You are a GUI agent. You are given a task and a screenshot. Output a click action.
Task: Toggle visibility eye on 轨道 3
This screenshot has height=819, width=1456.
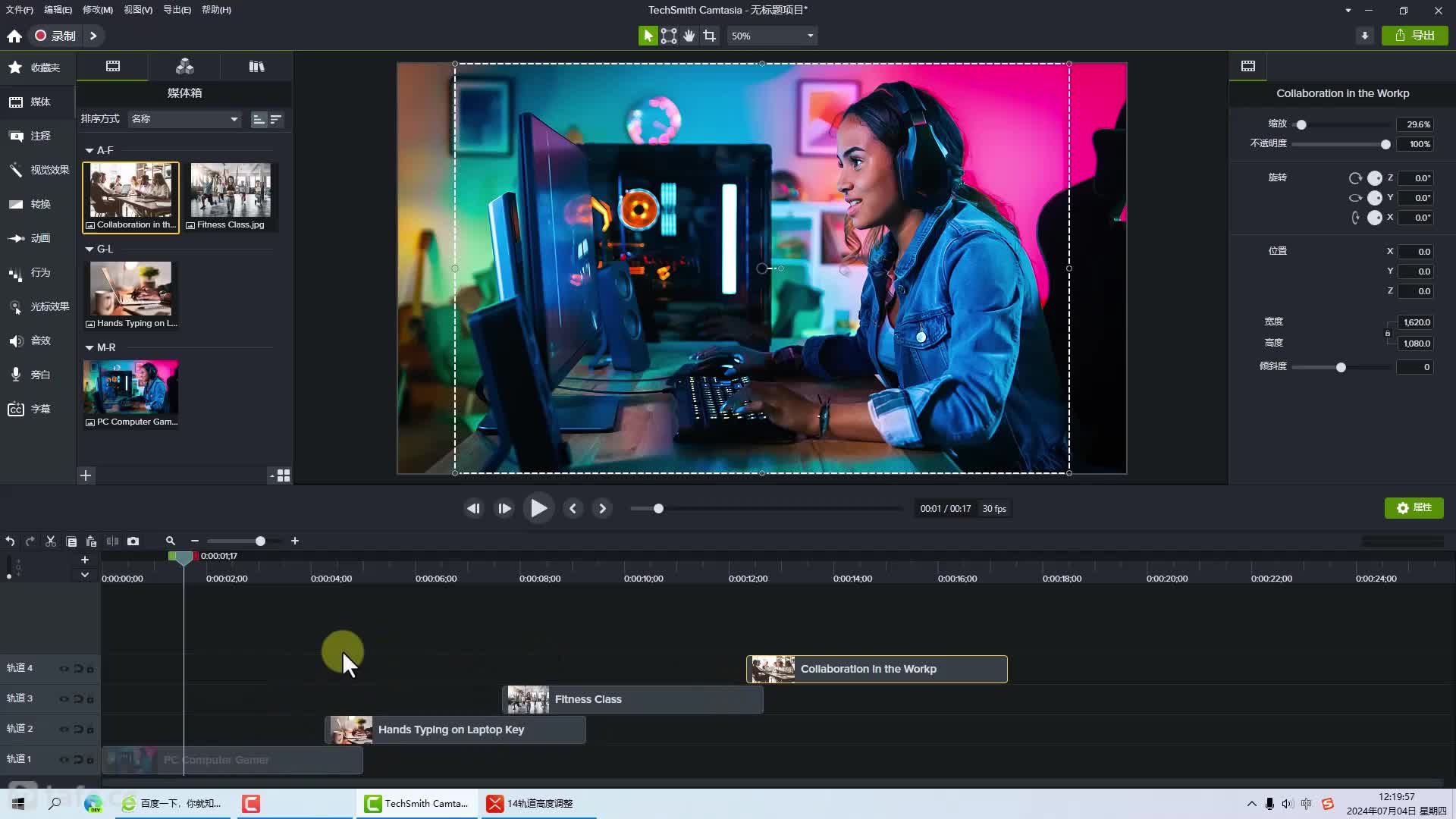pos(64,699)
